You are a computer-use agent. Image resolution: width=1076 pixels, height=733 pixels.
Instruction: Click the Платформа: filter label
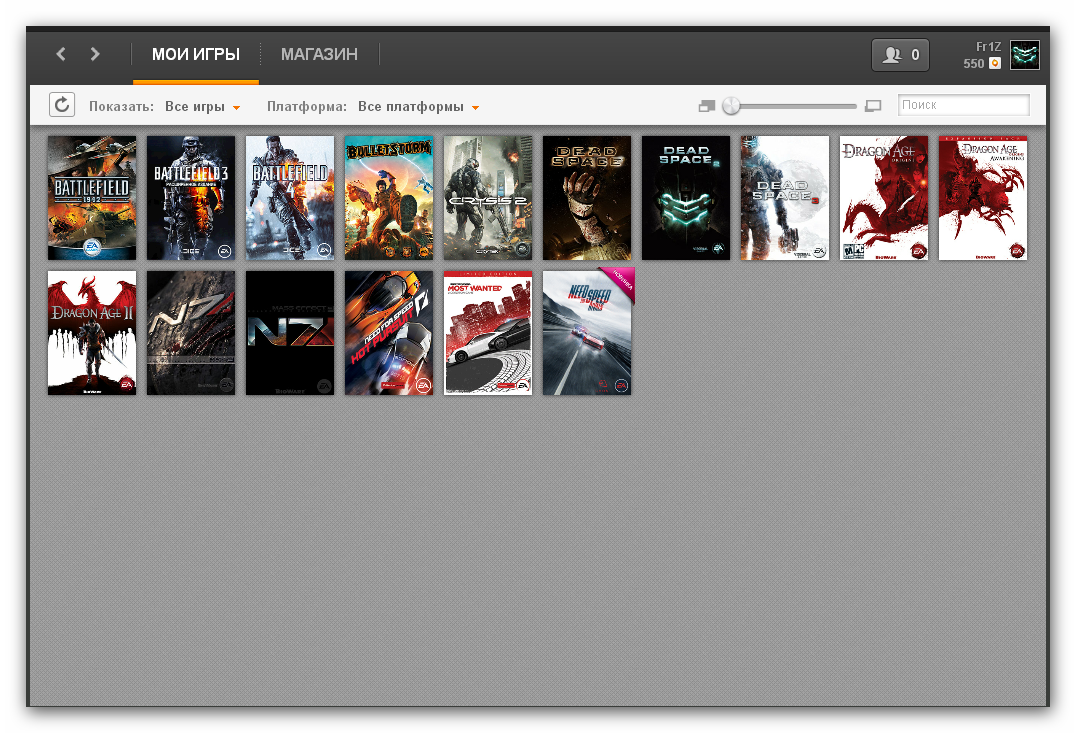click(x=307, y=106)
